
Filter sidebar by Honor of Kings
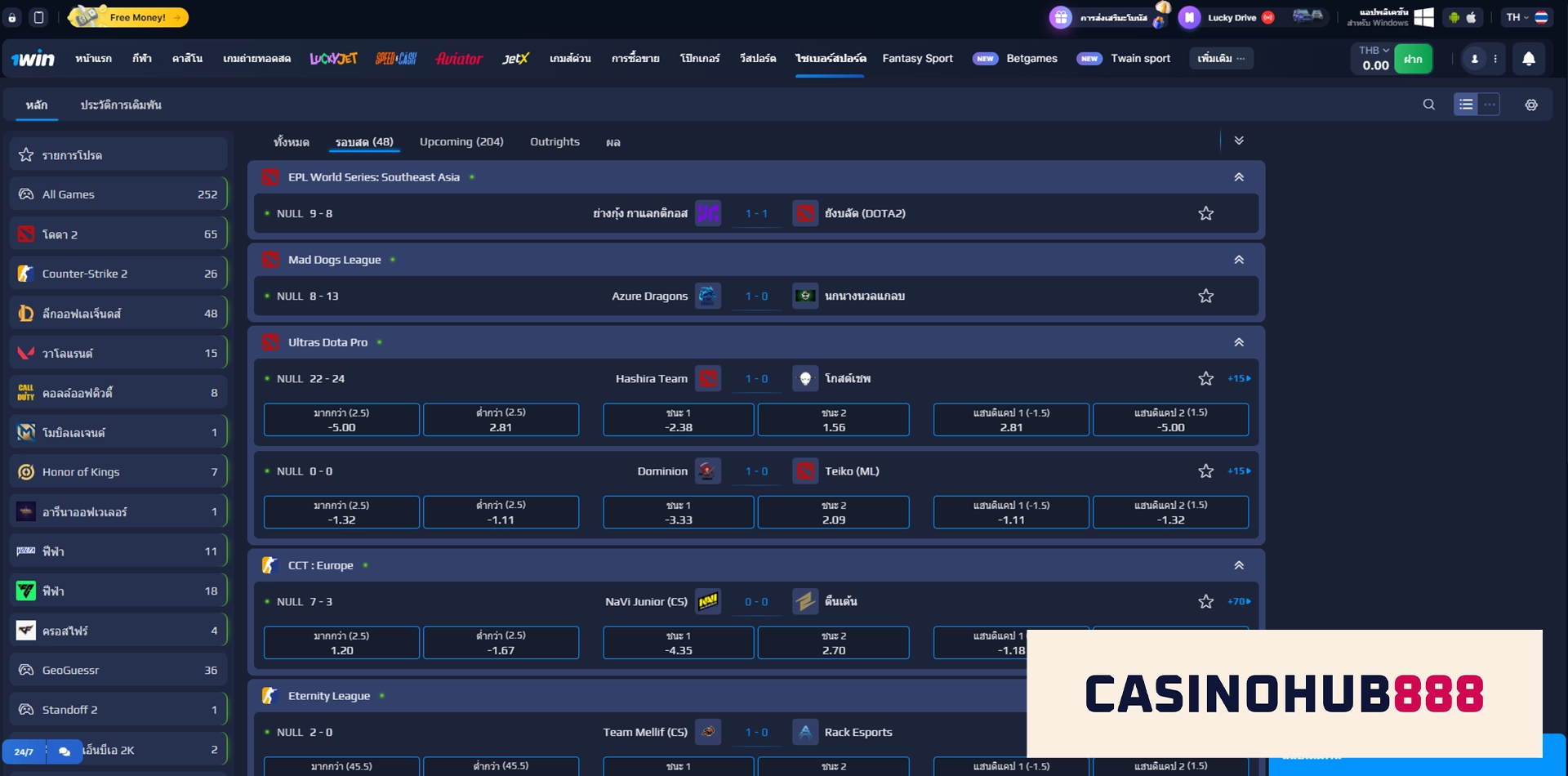pyautogui.click(x=118, y=472)
